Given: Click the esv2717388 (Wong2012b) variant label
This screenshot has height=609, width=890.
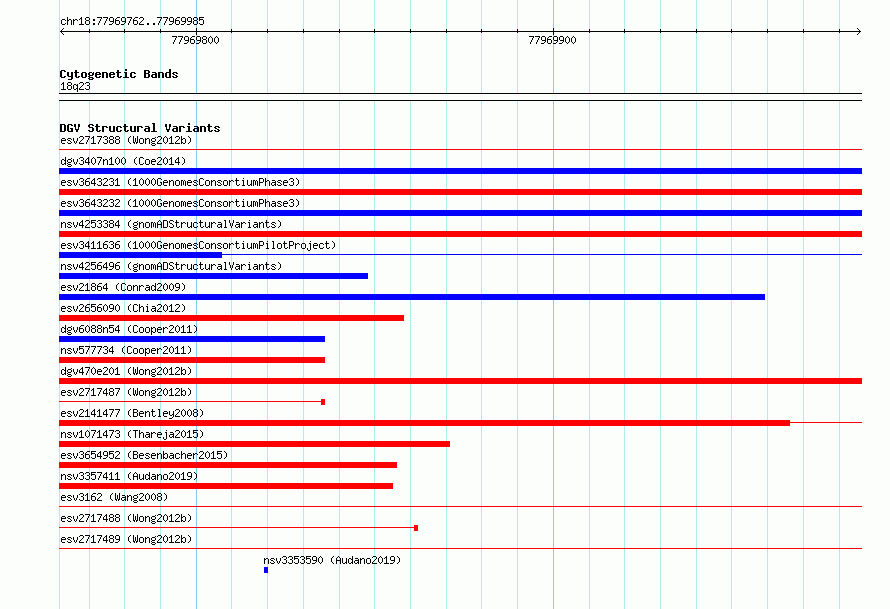Looking at the screenshot, I should coord(126,140).
